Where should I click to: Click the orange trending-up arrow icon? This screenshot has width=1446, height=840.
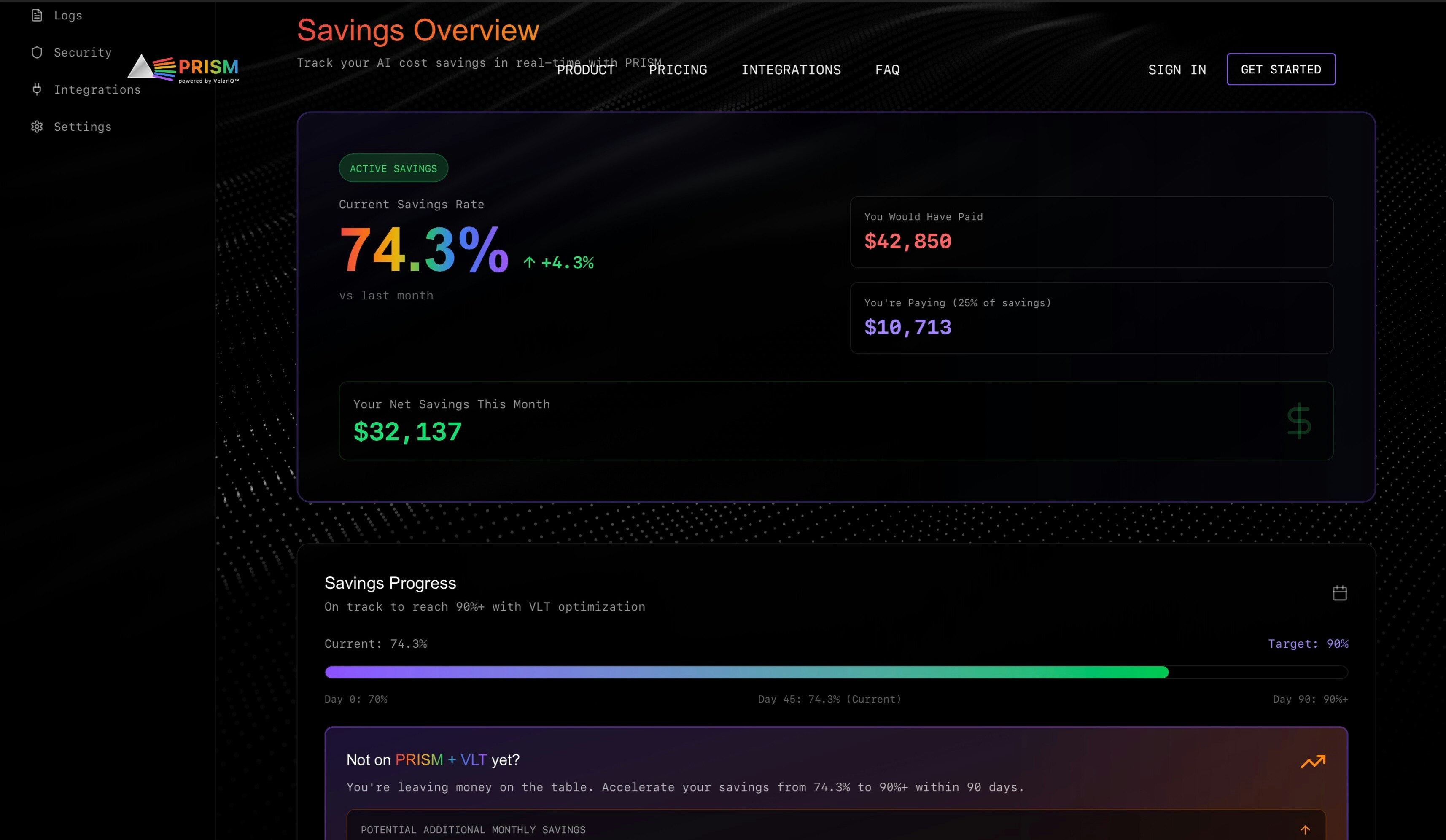point(1312,762)
